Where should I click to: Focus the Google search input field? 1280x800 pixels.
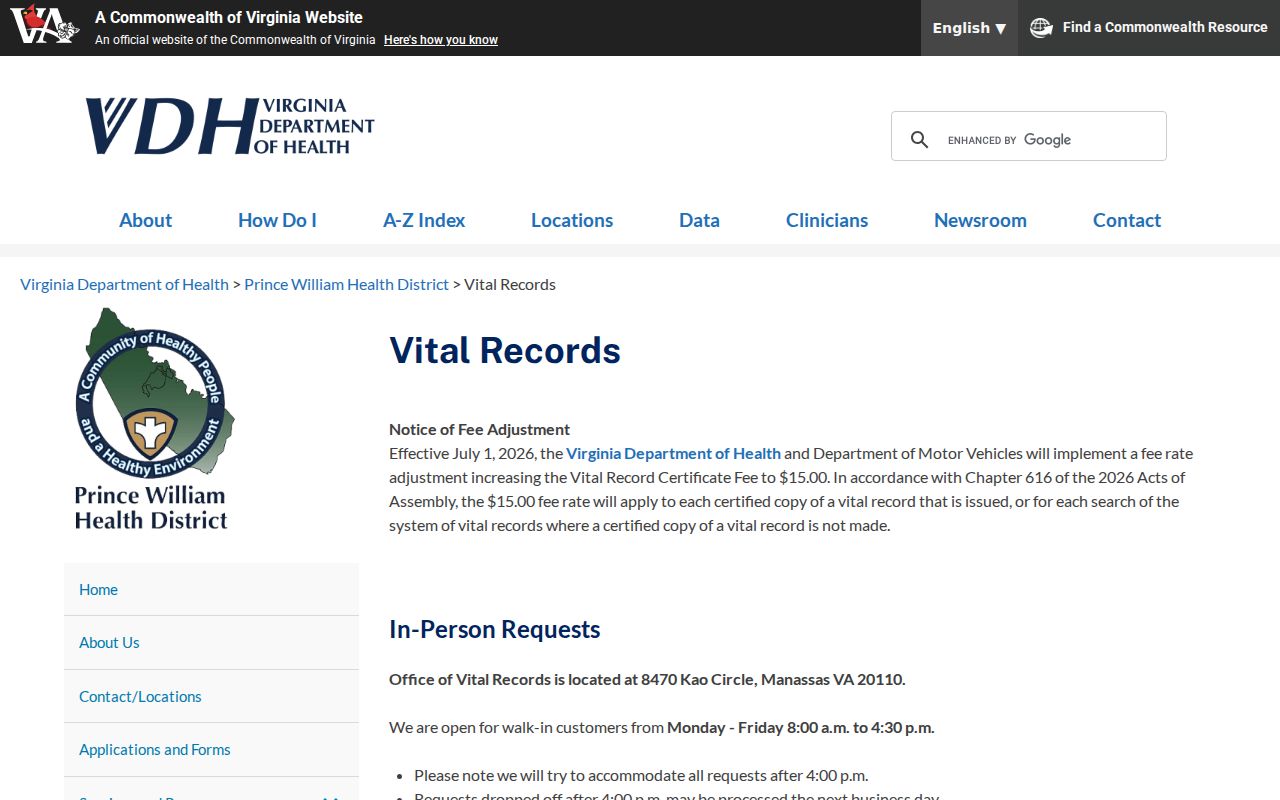click(1050, 140)
